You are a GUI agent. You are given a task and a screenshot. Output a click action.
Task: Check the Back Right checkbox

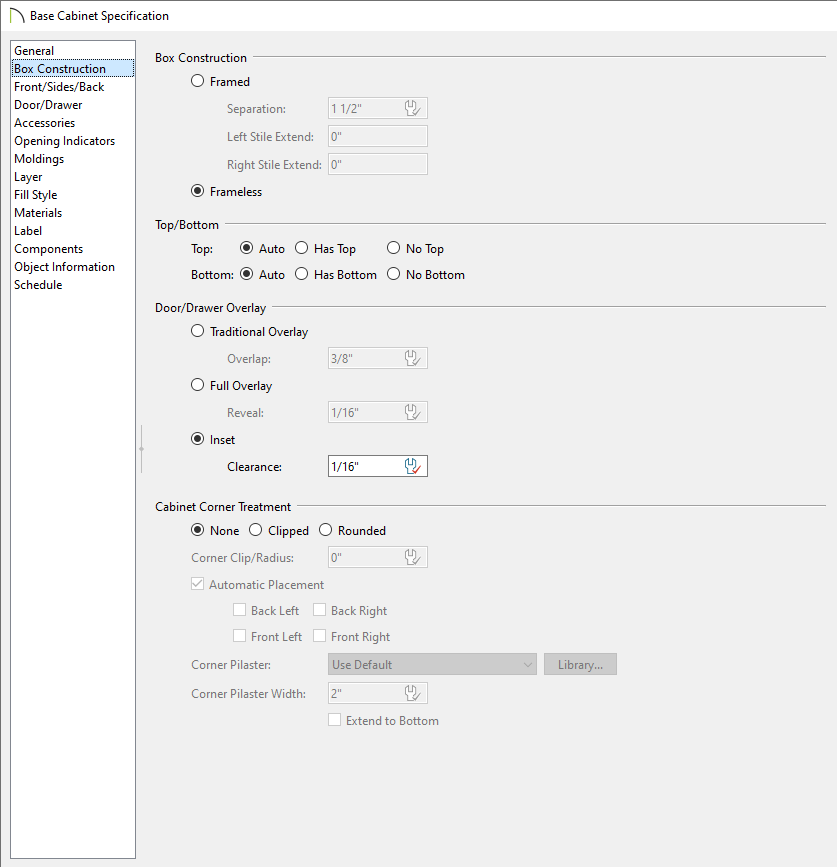click(319, 610)
